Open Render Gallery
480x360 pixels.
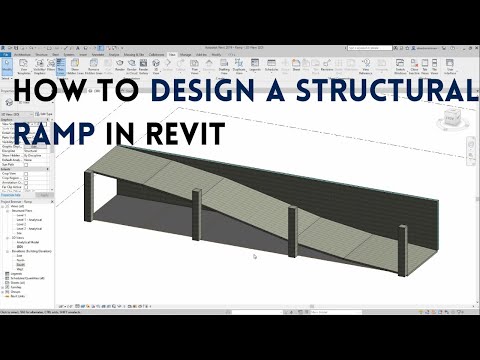(143, 67)
